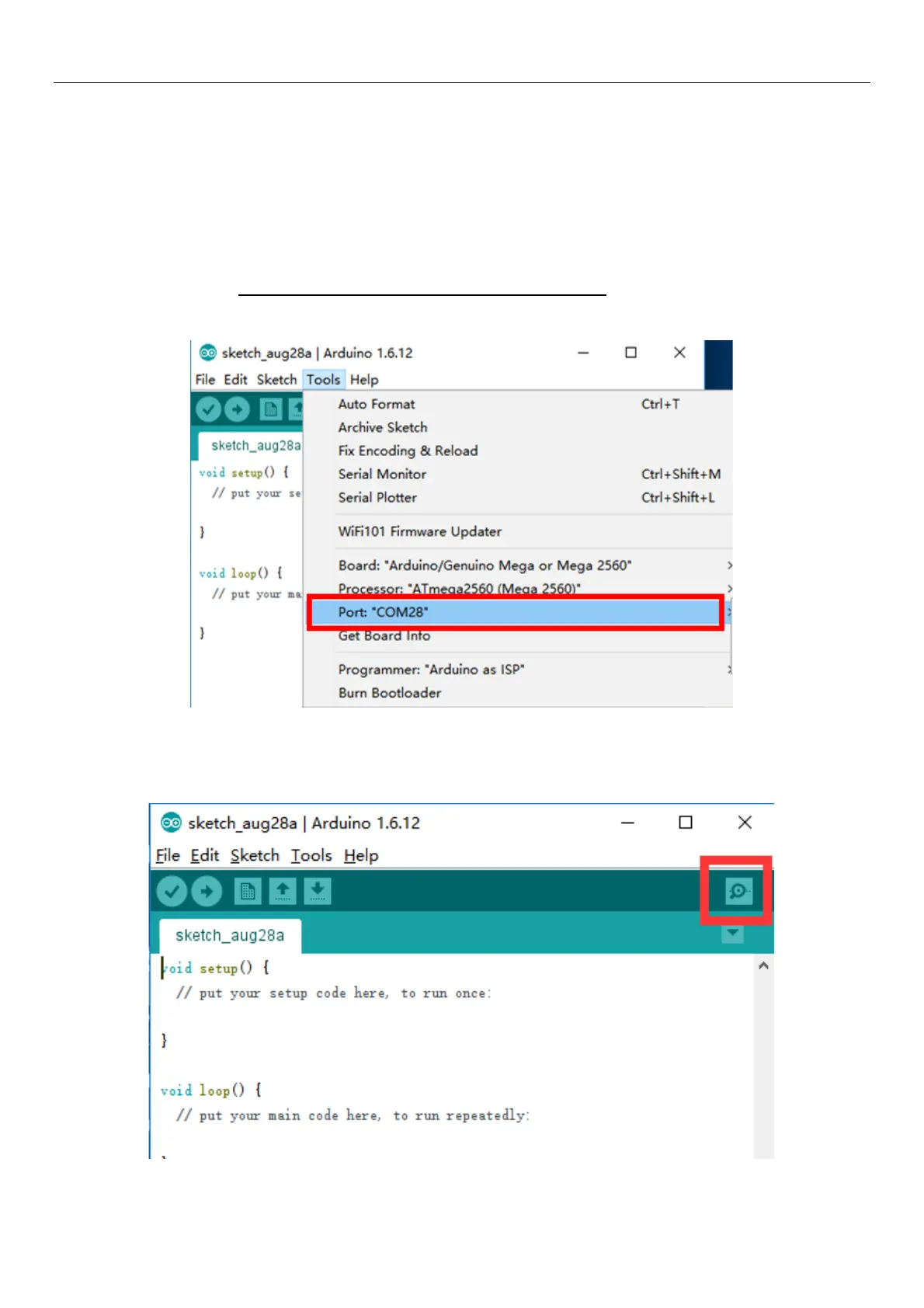924x1308 pixels.
Task: Click Save sketch down-arrow icon in lower window
Action: pyautogui.click(x=318, y=891)
